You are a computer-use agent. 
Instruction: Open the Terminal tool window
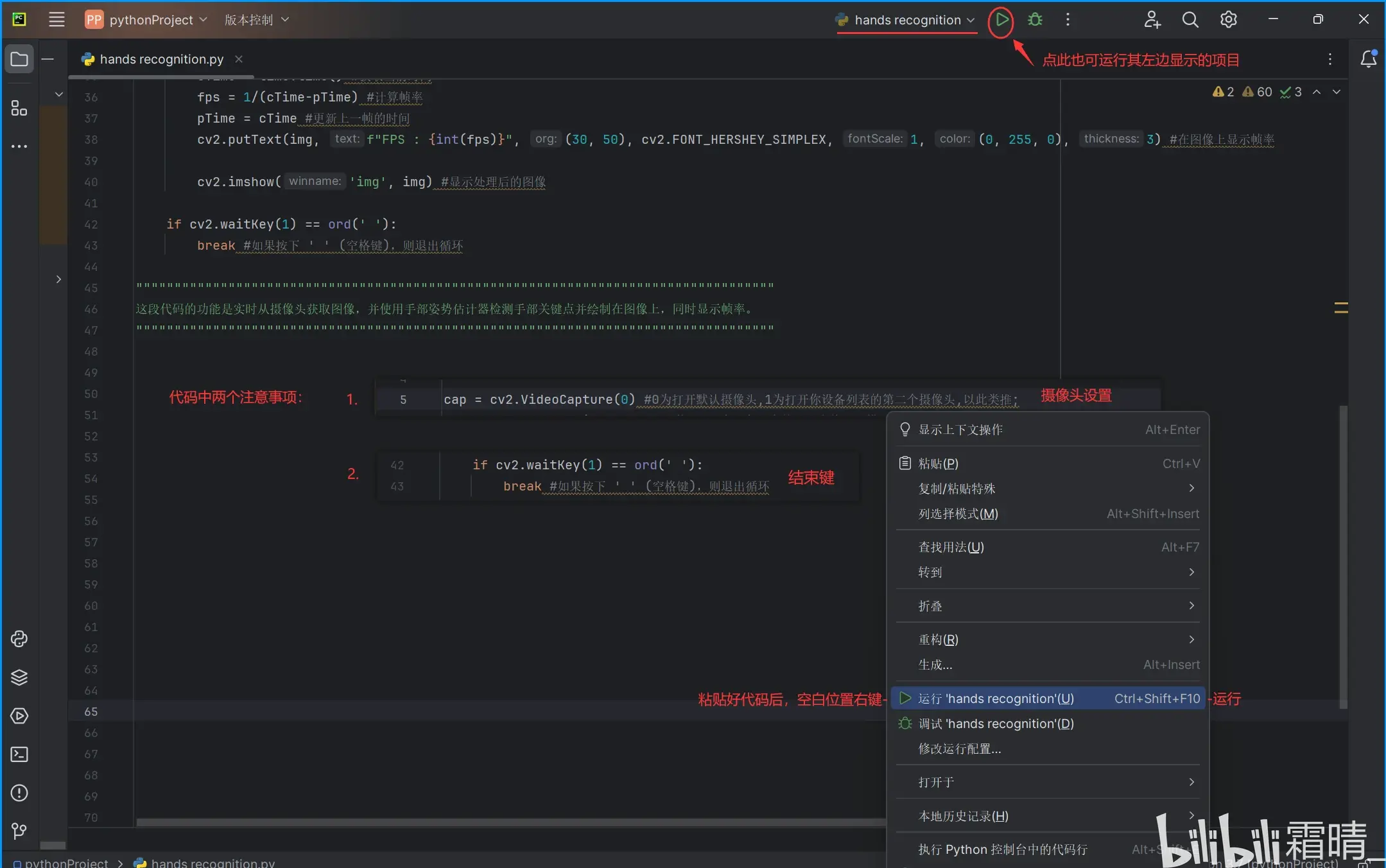(19, 754)
